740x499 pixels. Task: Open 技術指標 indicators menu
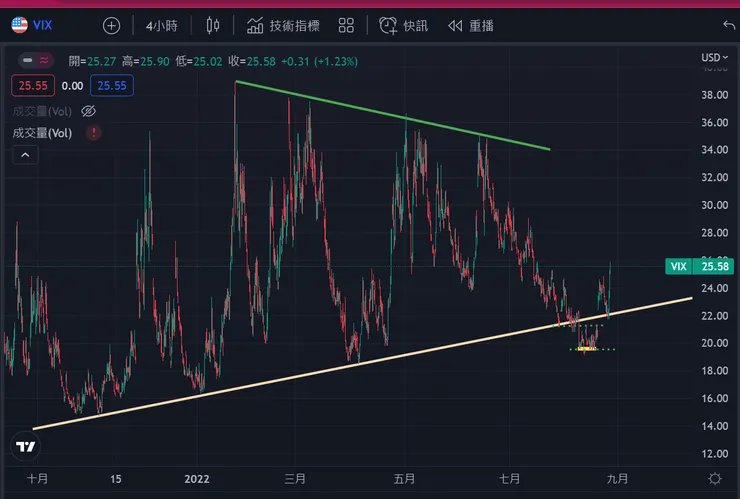point(283,25)
